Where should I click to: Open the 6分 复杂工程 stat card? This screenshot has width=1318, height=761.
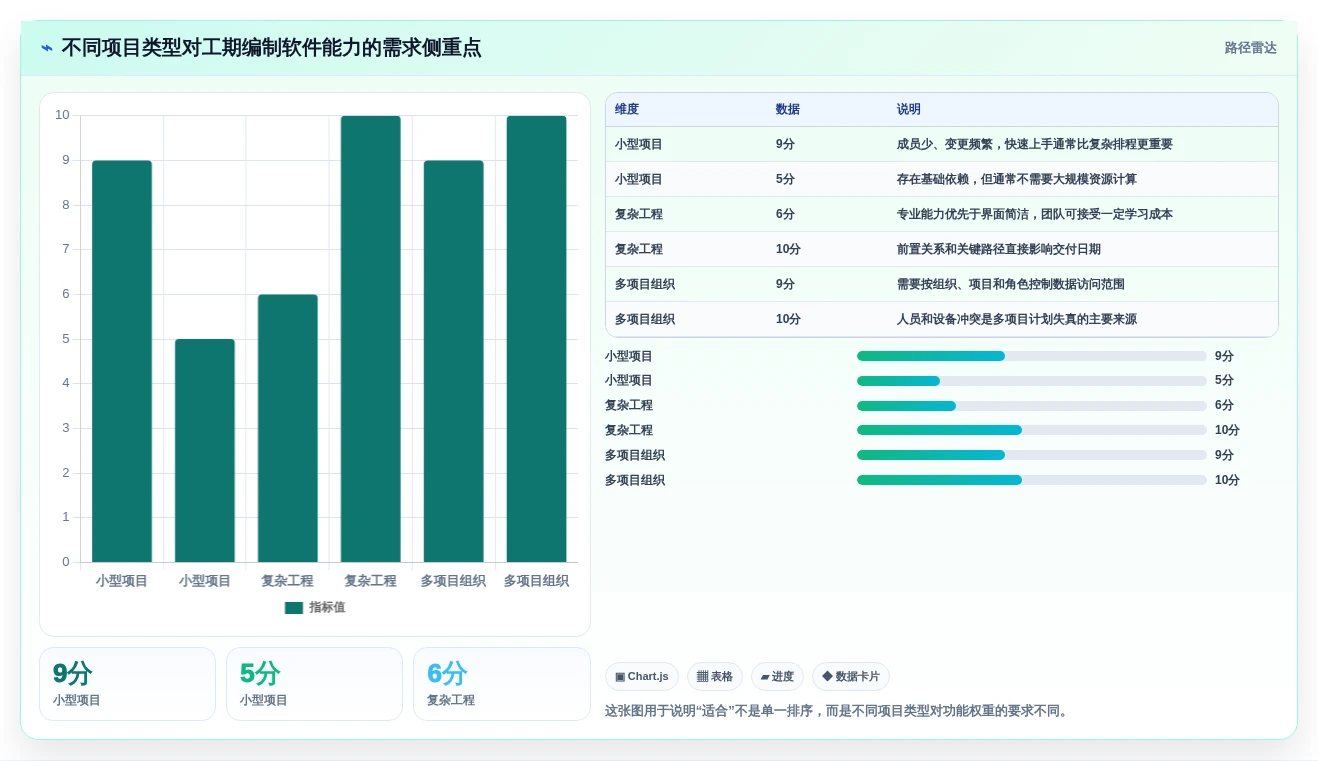tap(501, 684)
